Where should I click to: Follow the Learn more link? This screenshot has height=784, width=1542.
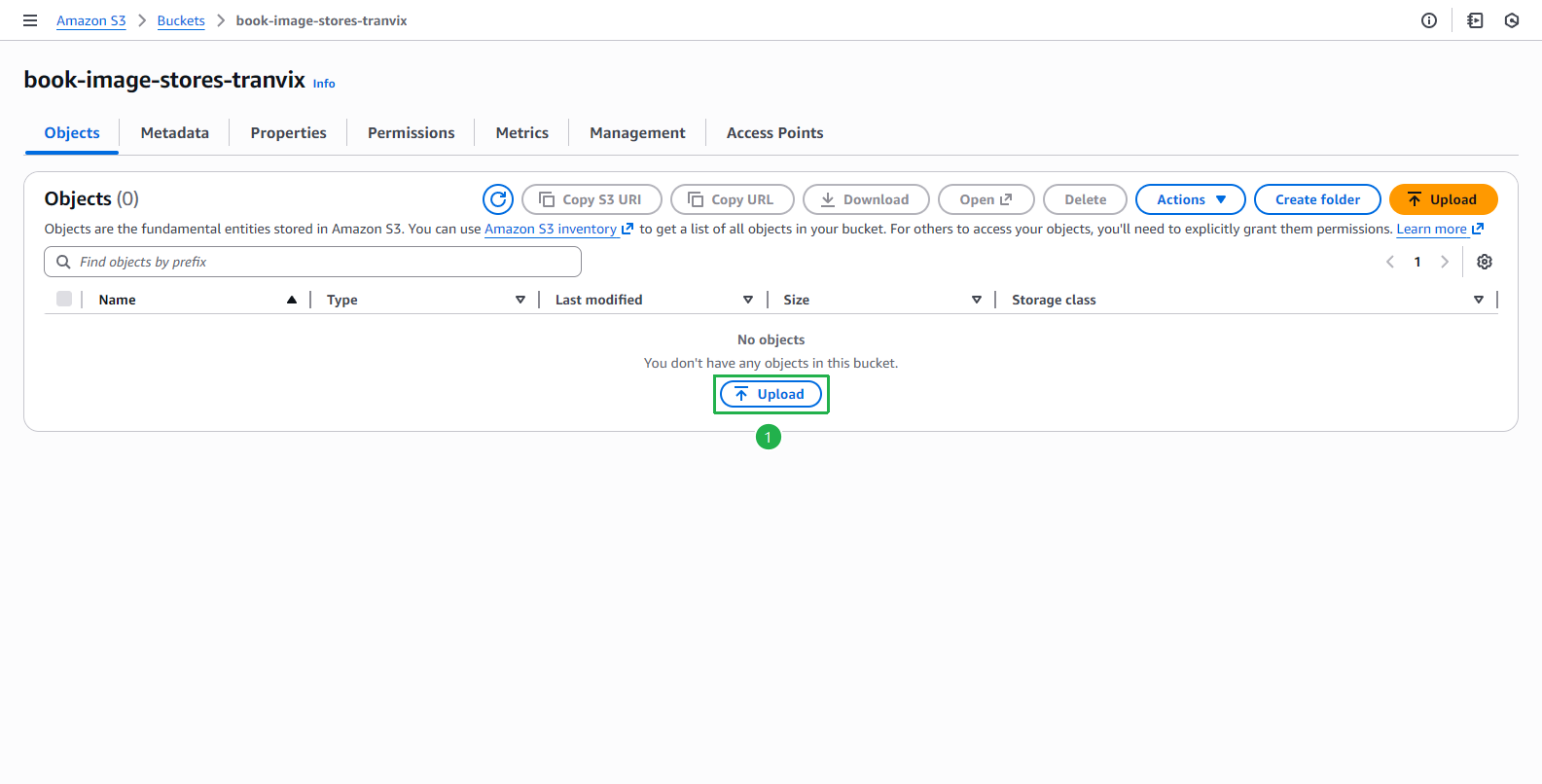[x=1440, y=230]
